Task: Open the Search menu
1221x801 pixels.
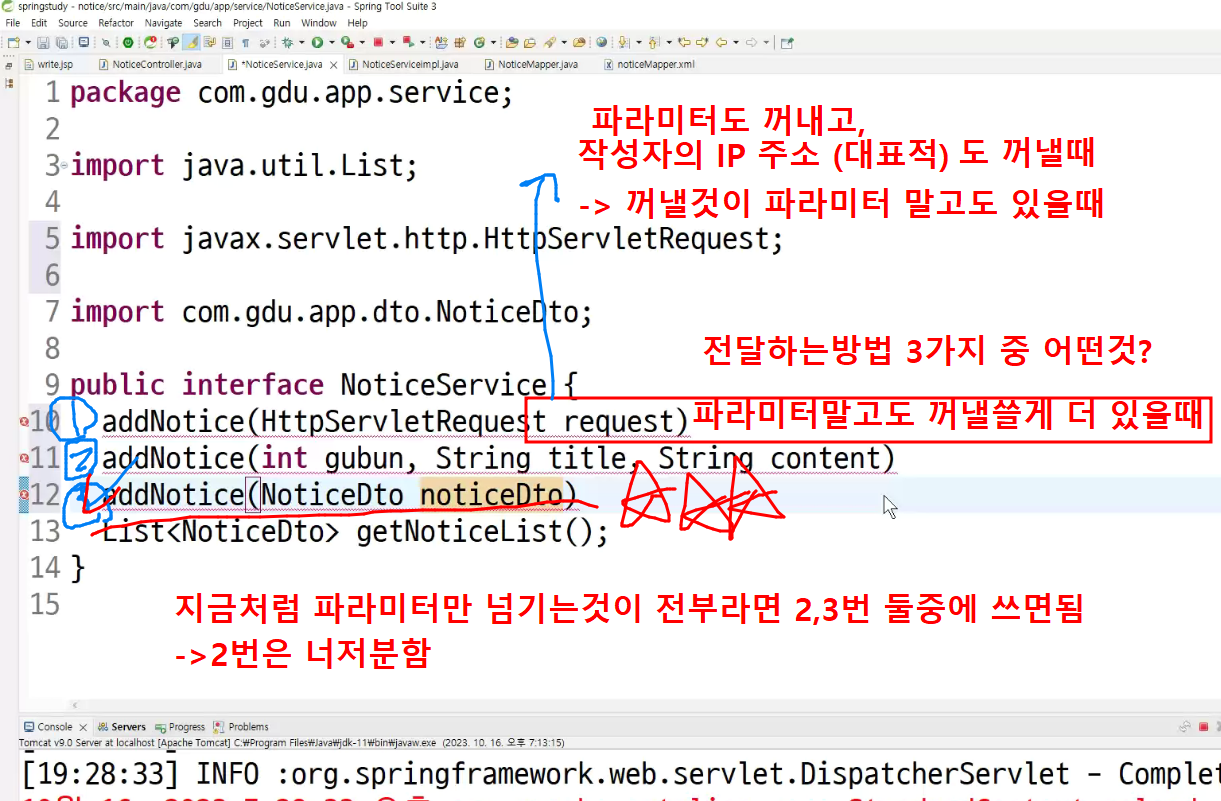Action: 208,22
